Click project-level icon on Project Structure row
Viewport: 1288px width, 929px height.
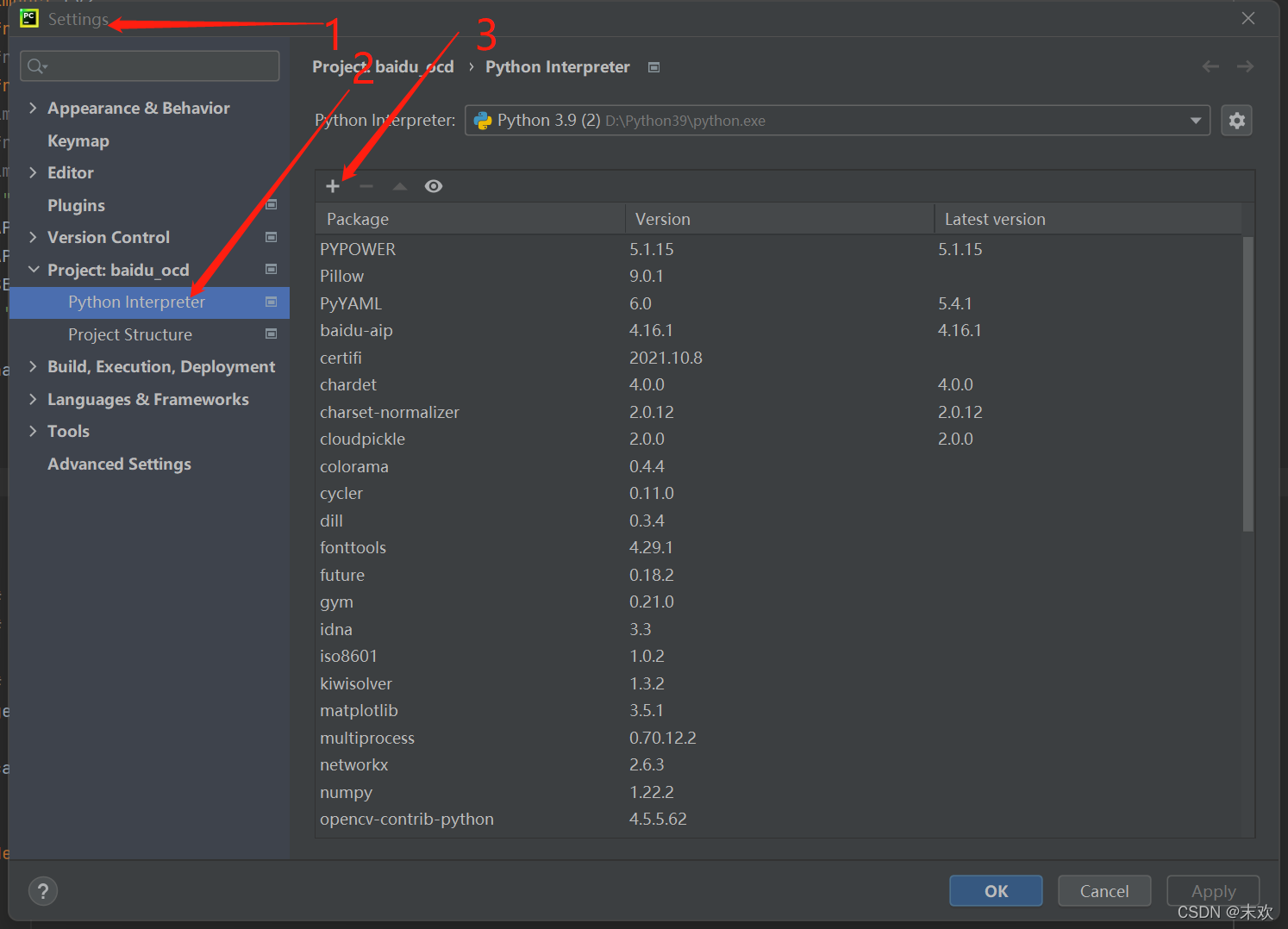(x=272, y=334)
